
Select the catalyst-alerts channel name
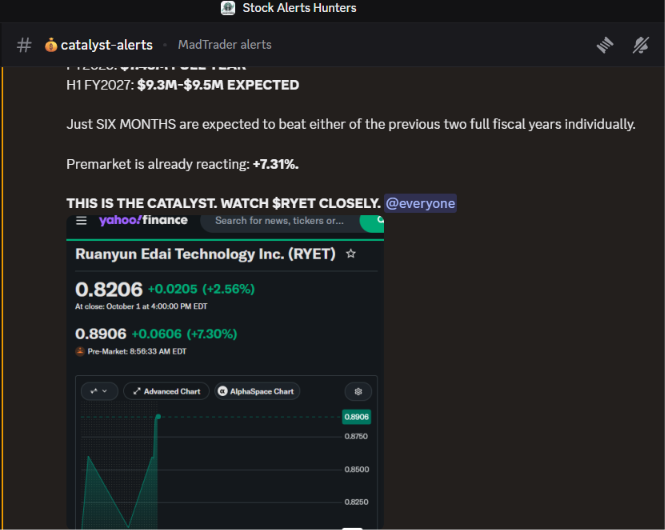(106, 45)
